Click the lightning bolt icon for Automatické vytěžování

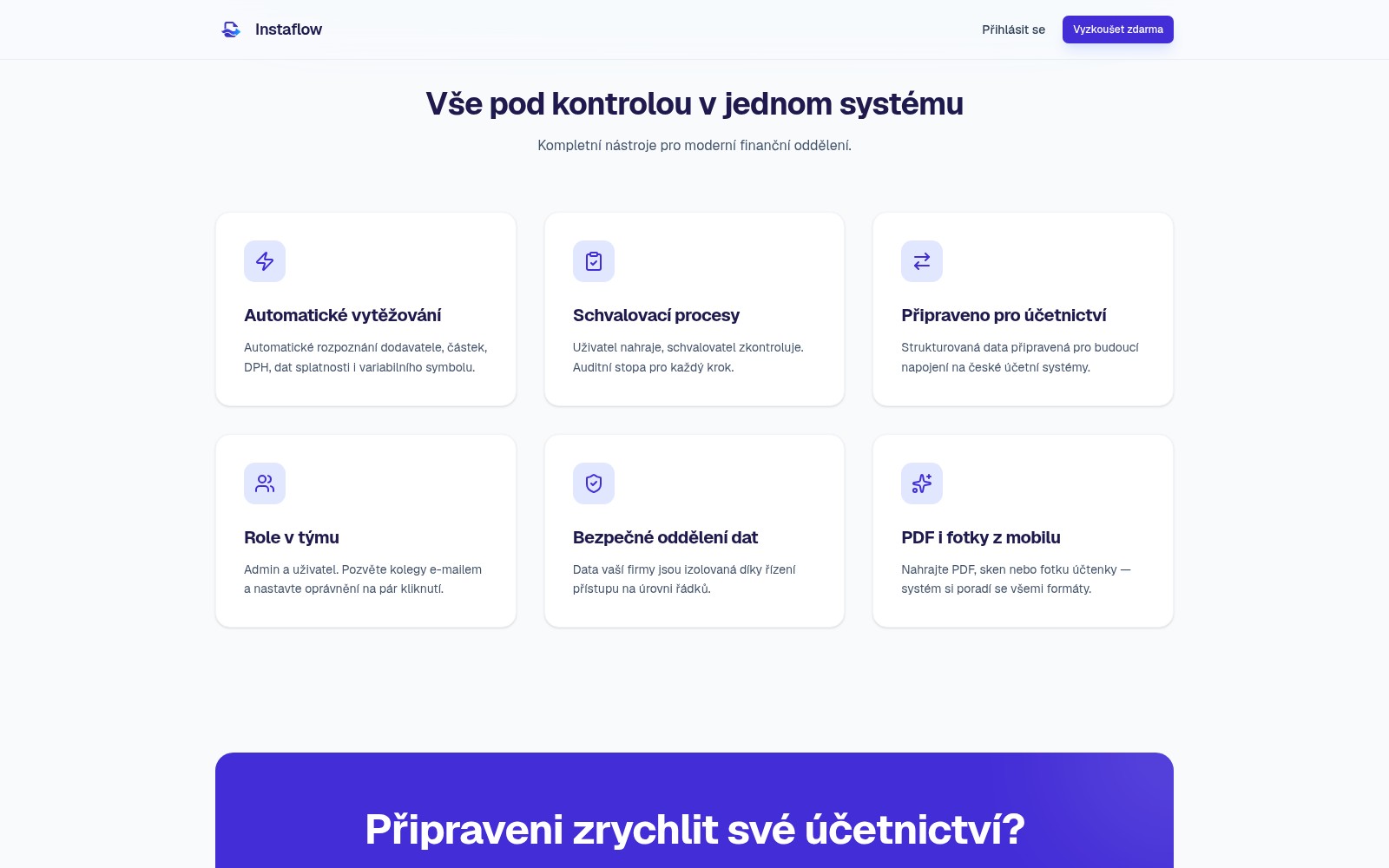(265, 261)
